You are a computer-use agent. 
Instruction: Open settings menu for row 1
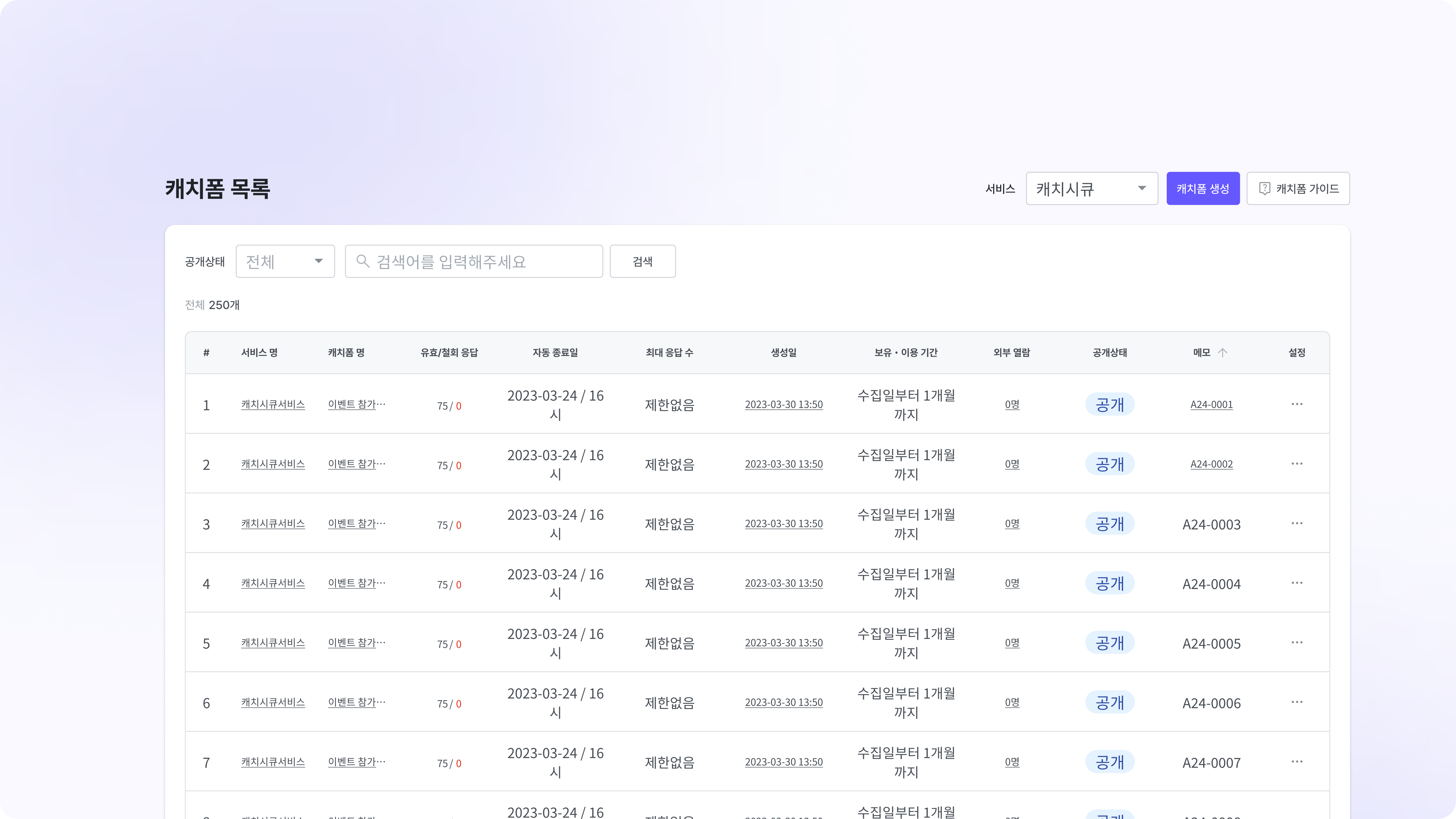(1297, 404)
